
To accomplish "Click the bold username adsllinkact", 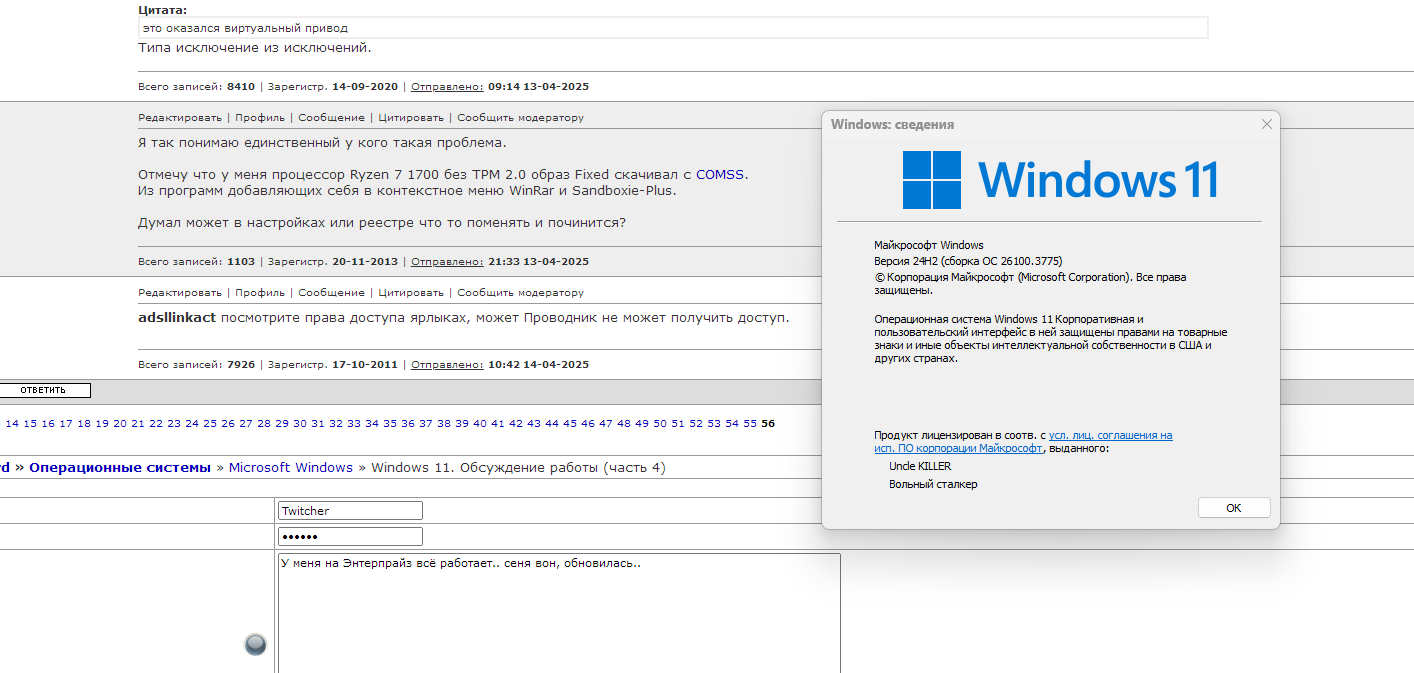I will [x=177, y=318].
